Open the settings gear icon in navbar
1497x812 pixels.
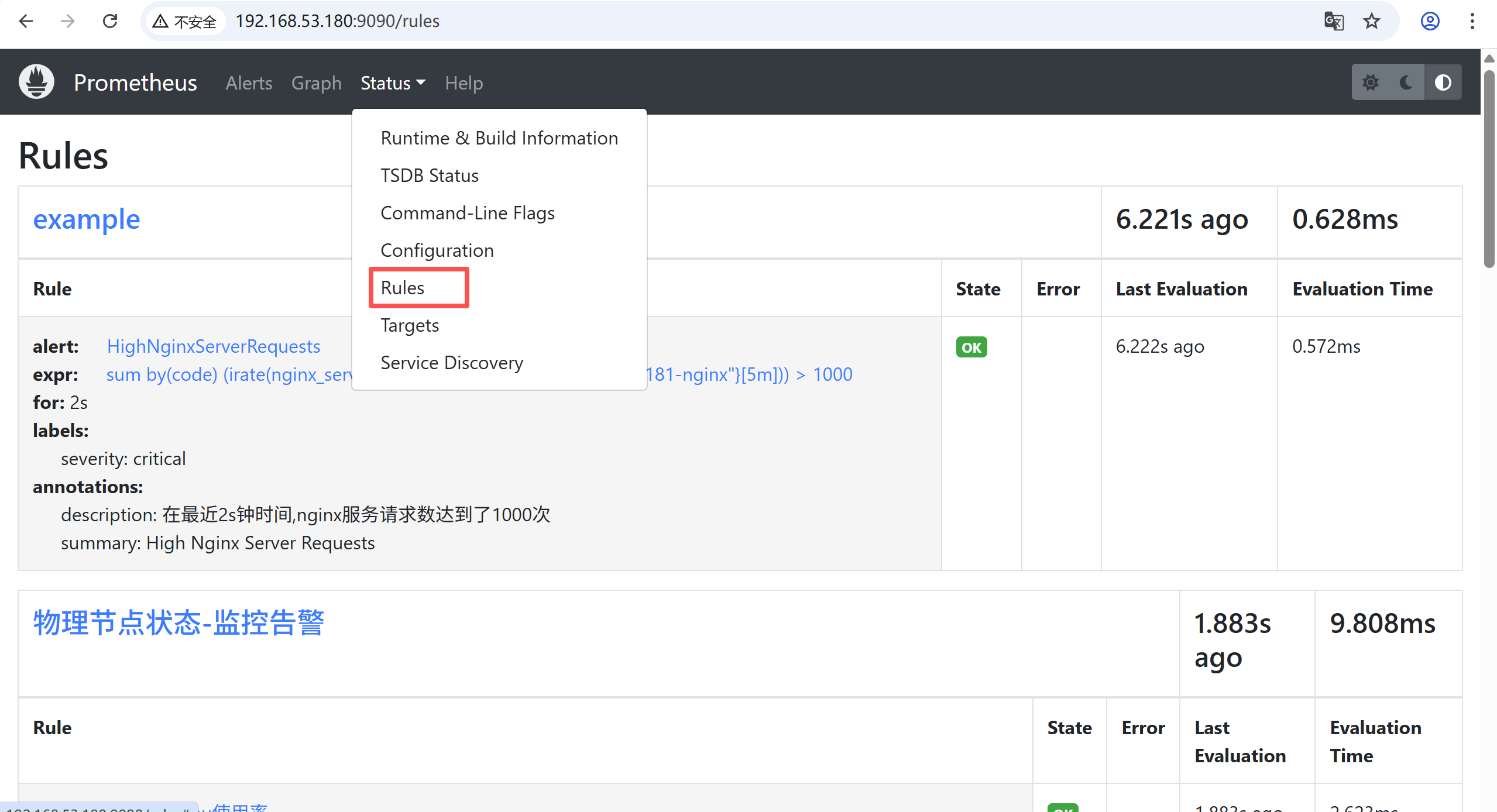1371,82
